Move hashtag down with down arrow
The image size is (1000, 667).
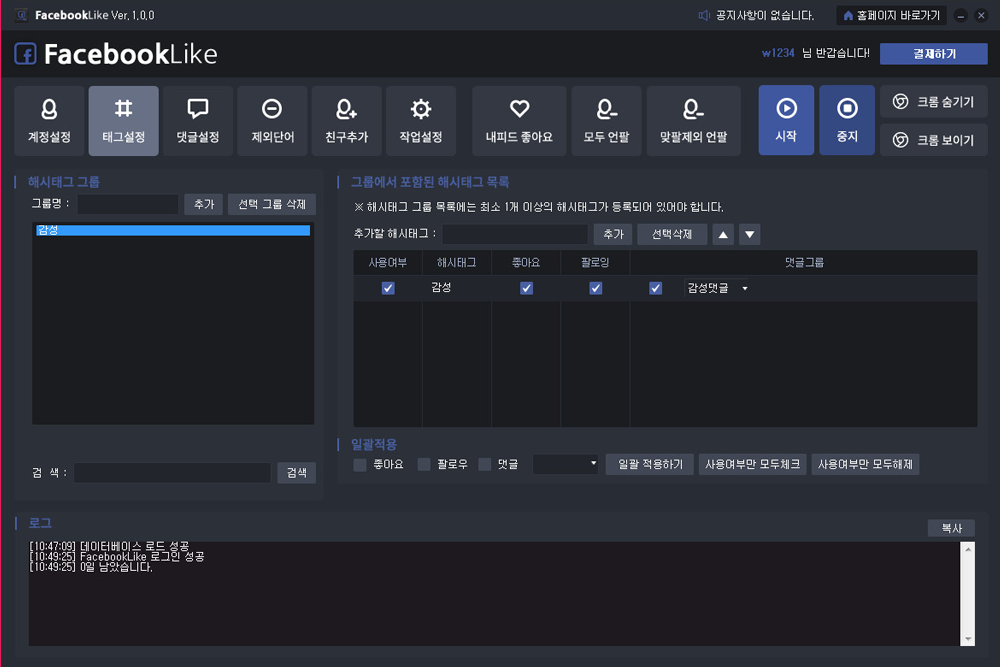click(x=750, y=235)
